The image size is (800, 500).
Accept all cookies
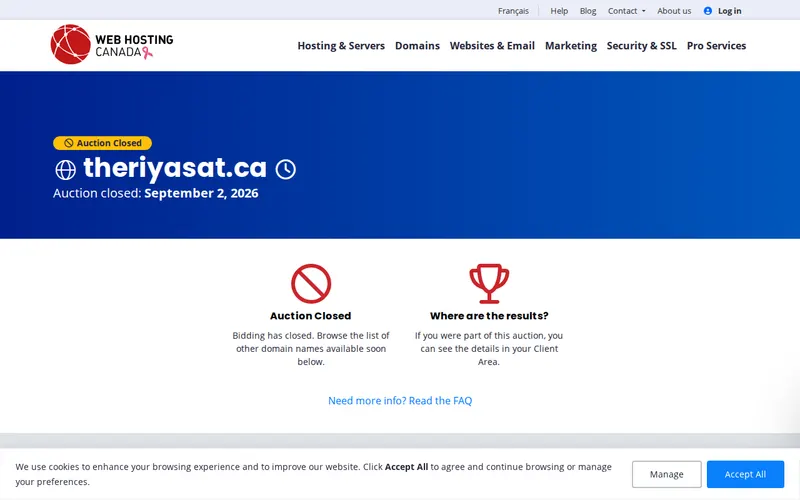745,474
